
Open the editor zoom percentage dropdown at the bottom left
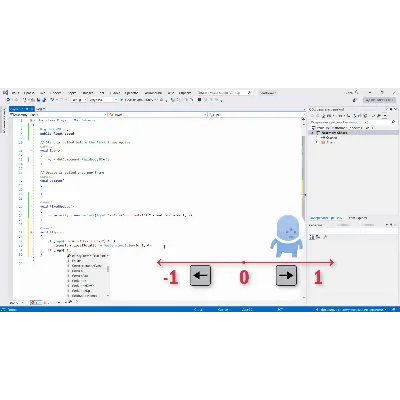coord(17,303)
